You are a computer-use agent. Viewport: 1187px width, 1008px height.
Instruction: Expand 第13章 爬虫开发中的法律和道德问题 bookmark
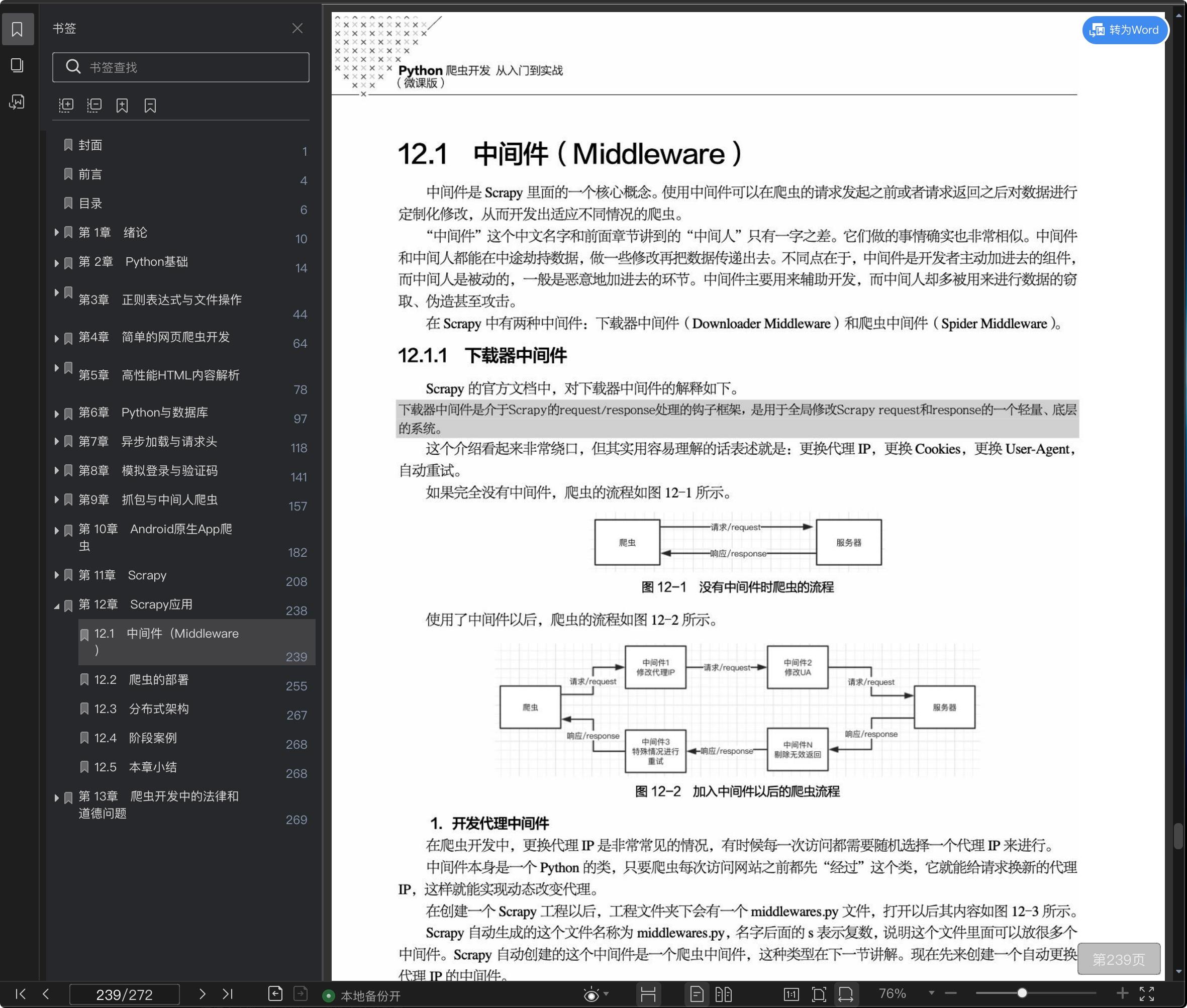click(x=57, y=798)
